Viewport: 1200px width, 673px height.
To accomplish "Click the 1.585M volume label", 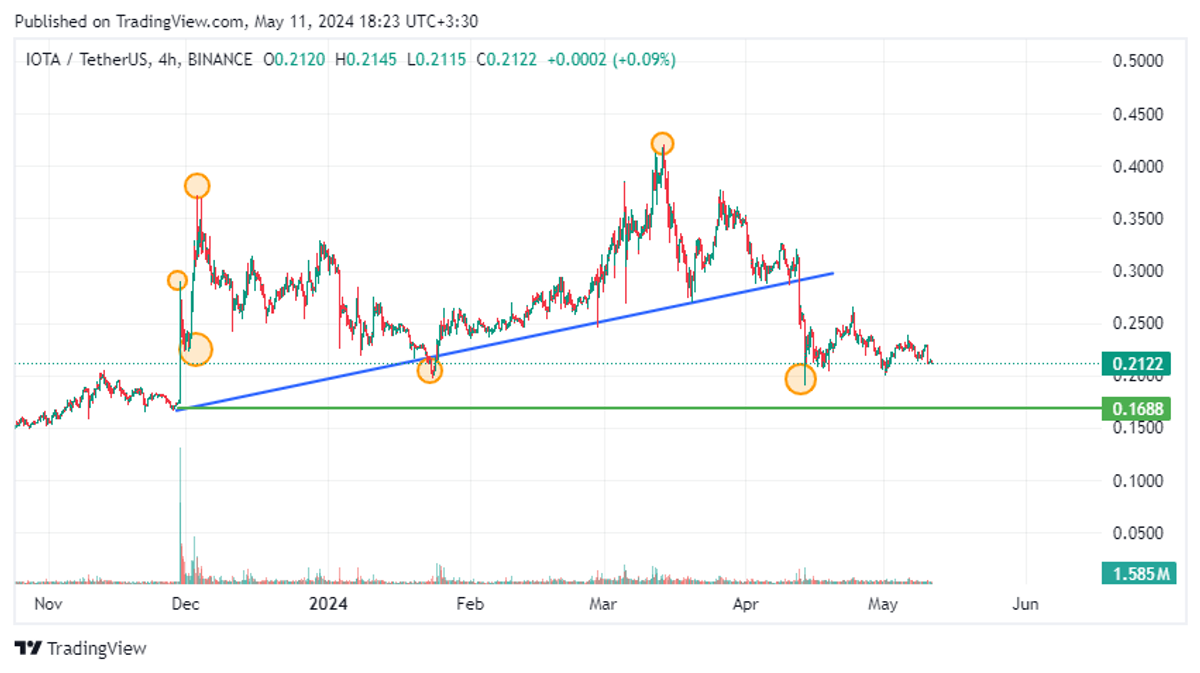I will click(x=1135, y=573).
